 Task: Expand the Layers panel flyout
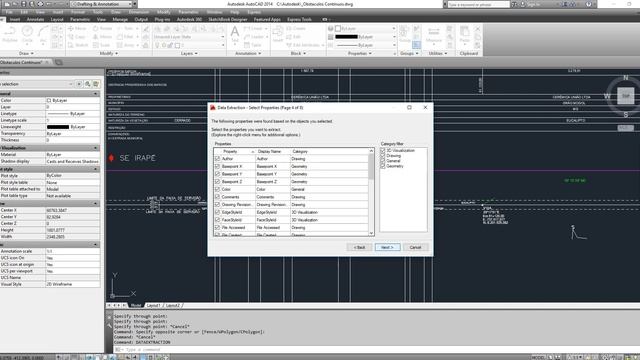(x=189, y=53)
